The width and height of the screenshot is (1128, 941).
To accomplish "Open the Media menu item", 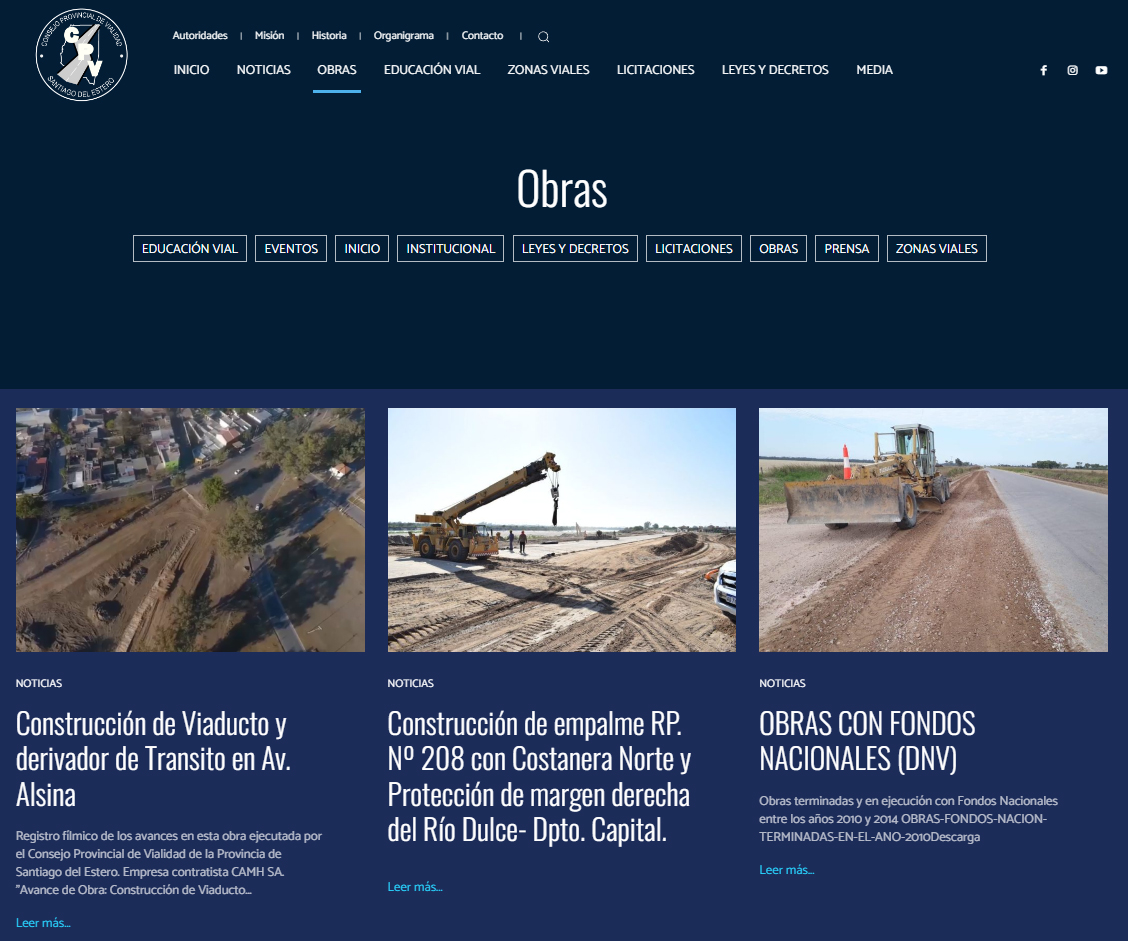I will (874, 70).
